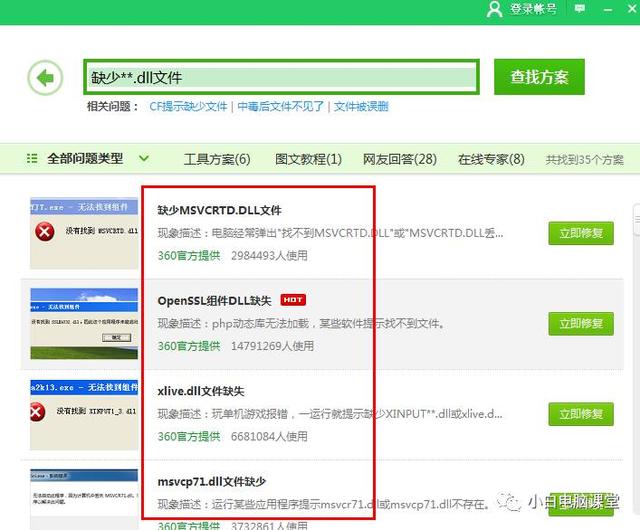Select the 全部问题类型 filter label

[85, 158]
